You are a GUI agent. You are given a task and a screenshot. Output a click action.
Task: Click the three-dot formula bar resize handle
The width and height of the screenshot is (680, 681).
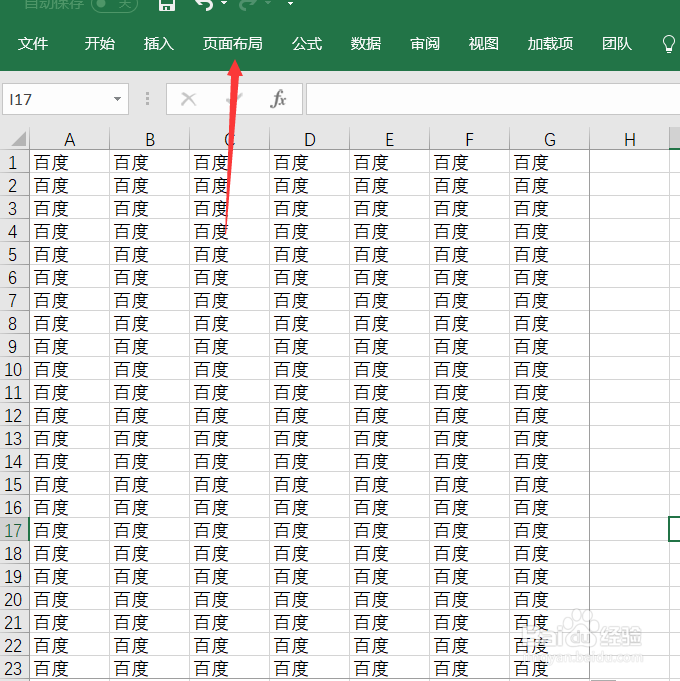point(148,99)
